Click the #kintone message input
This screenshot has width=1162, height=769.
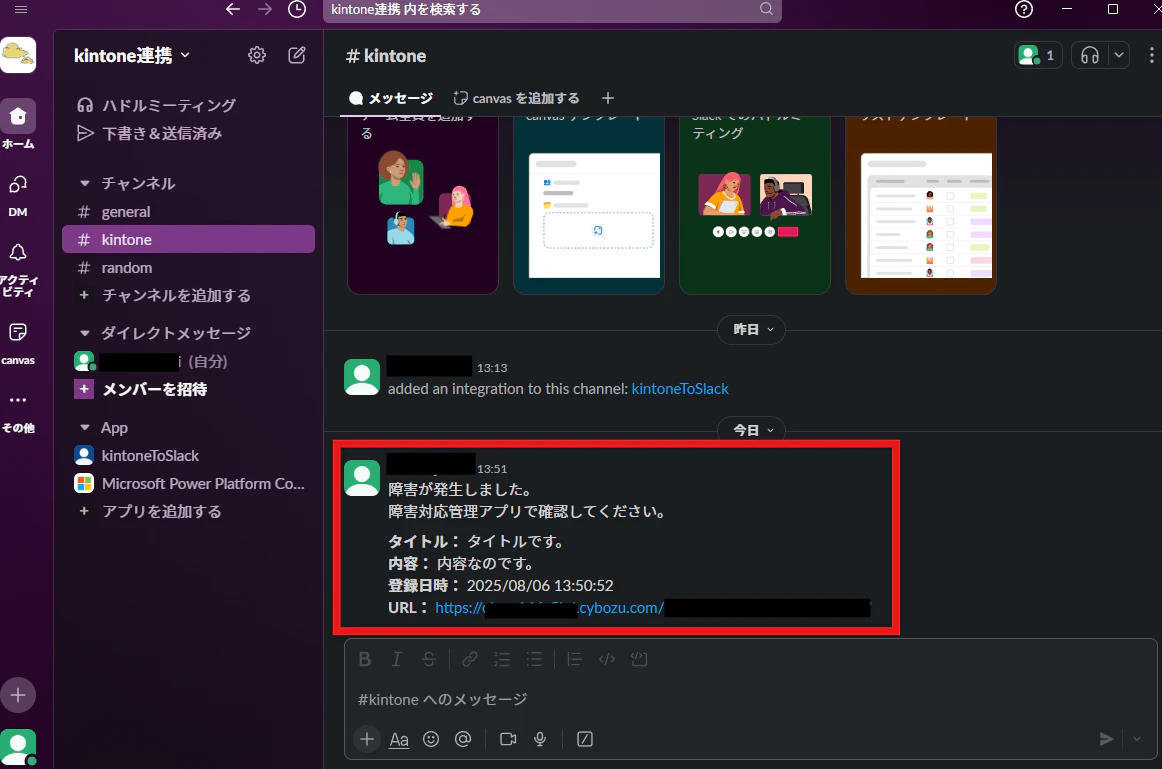pyautogui.click(x=748, y=699)
